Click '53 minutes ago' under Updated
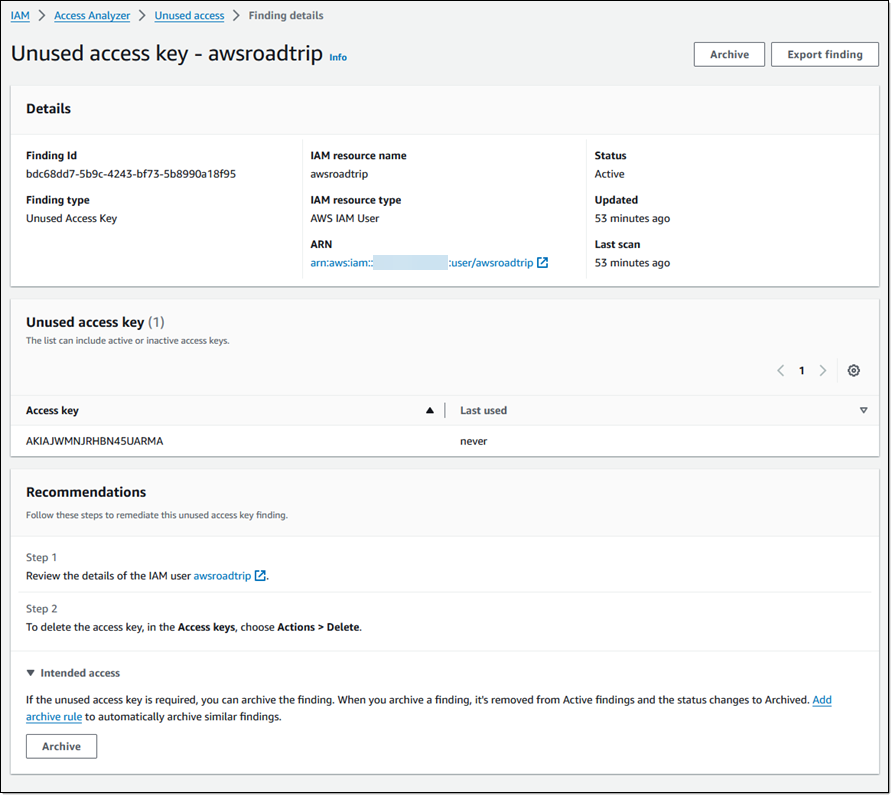The width and height of the screenshot is (893, 797). point(632,219)
